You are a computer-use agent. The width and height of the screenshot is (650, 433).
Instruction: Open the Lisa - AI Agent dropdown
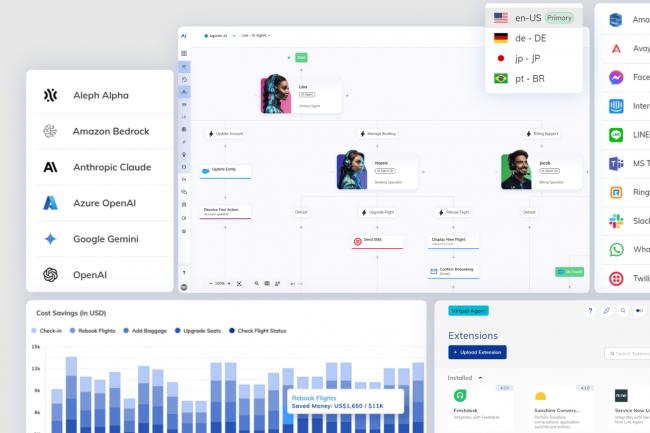[x=255, y=36]
